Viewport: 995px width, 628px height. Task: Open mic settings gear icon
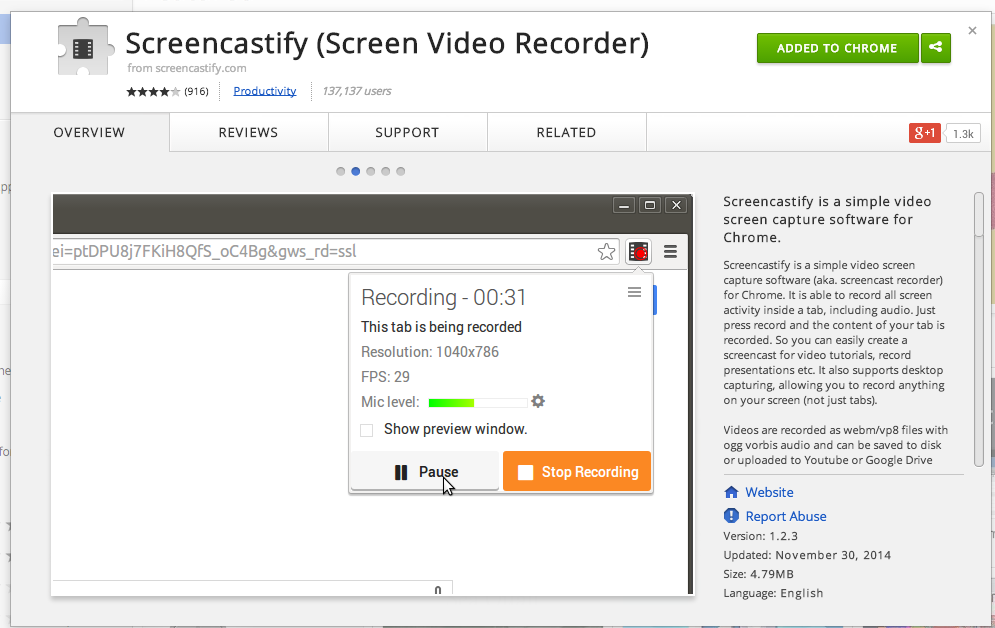[x=538, y=401]
